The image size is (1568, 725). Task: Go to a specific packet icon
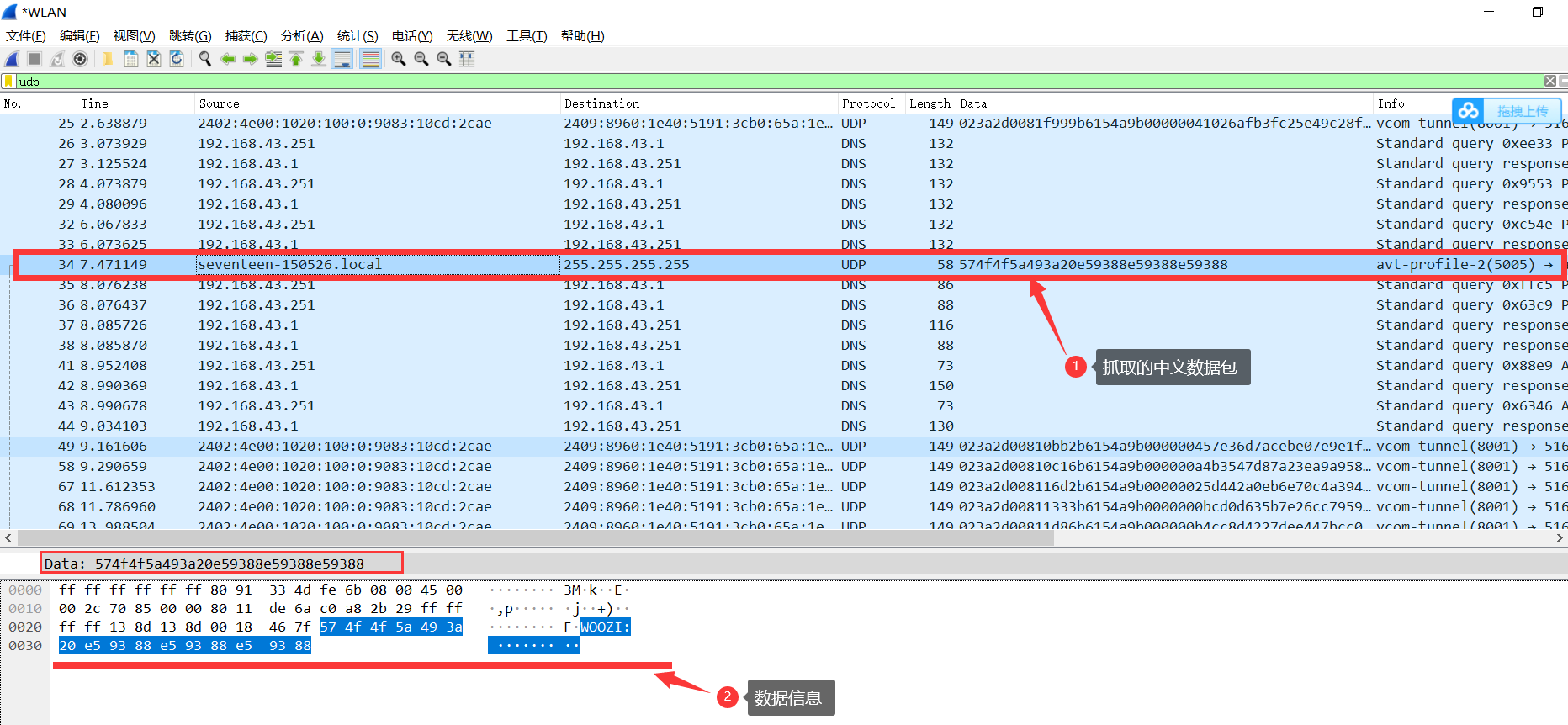(x=273, y=59)
